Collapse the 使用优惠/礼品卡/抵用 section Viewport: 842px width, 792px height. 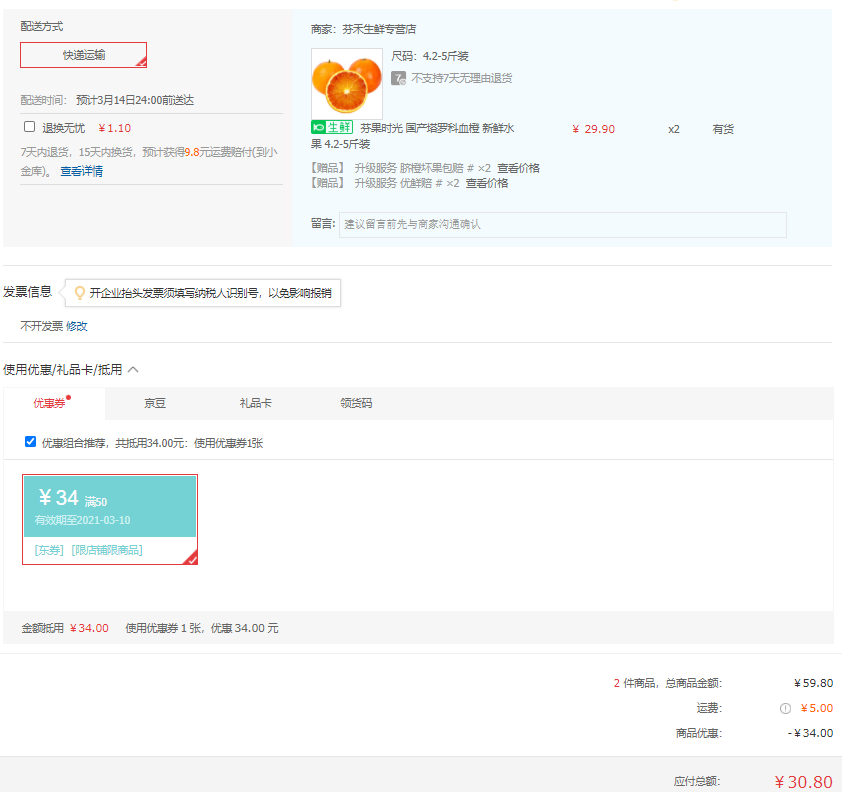click(x=133, y=370)
